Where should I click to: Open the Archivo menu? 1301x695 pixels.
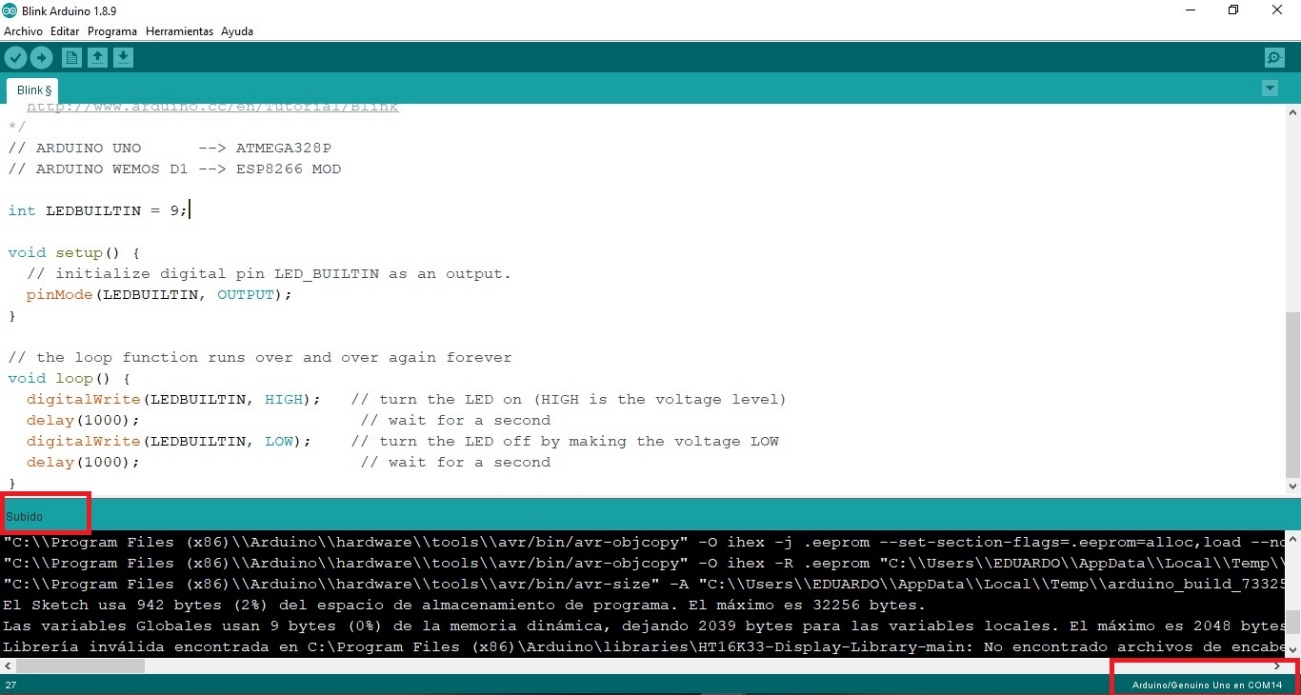click(23, 31)
